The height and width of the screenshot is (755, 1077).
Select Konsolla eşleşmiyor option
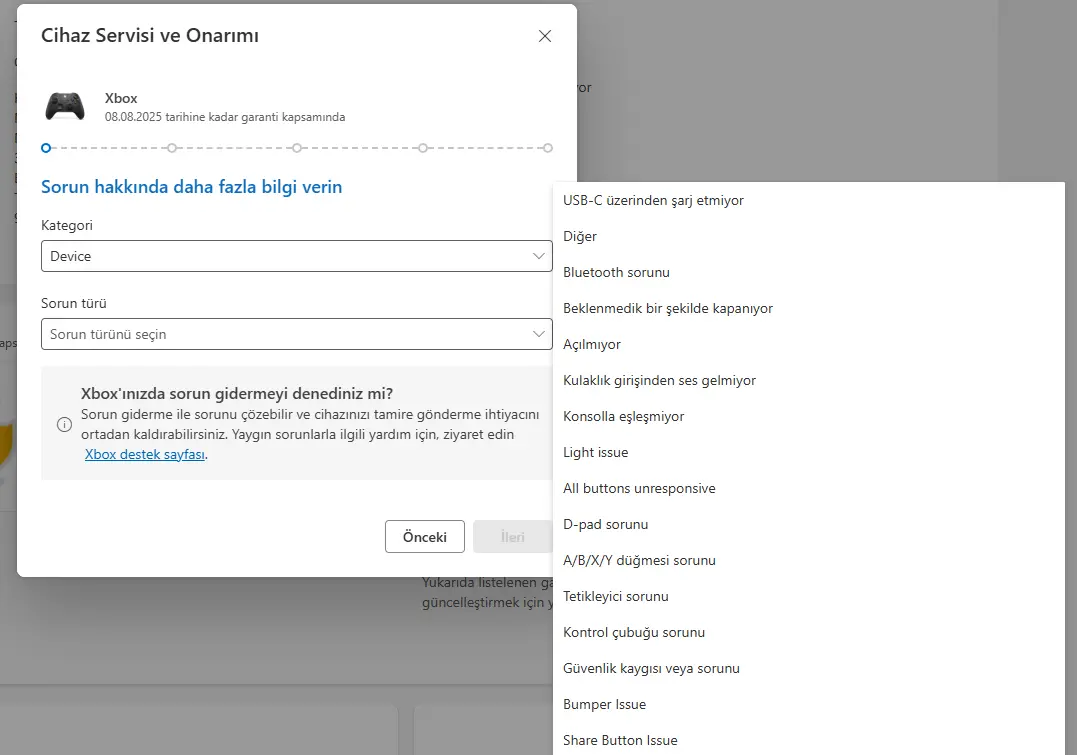point(808,416)
